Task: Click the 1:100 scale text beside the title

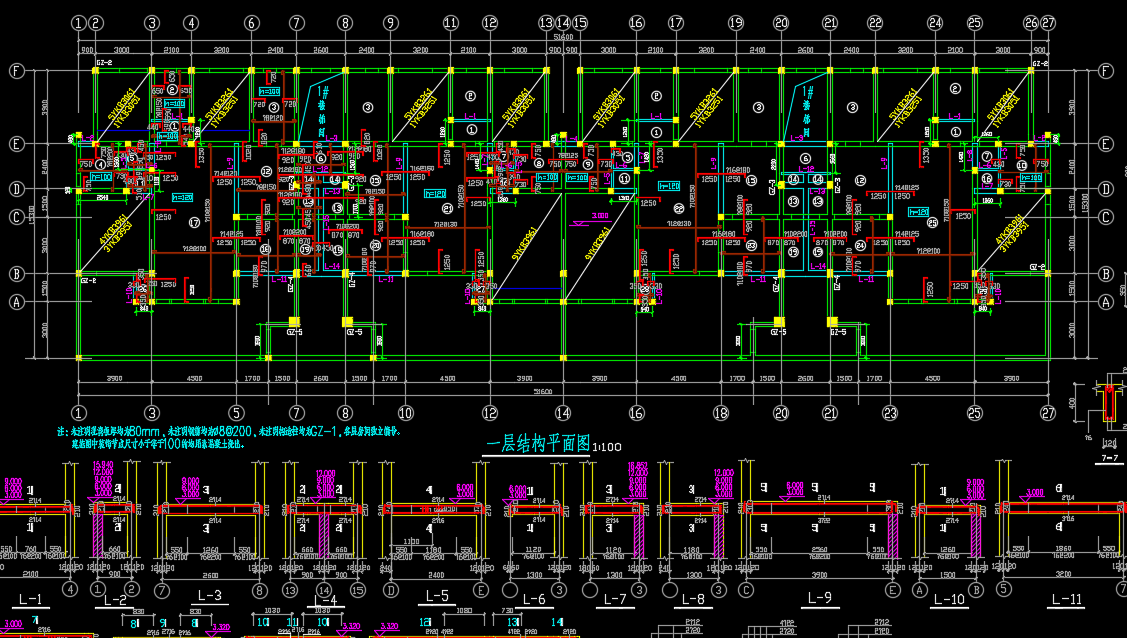Action: tap(607, 447)
